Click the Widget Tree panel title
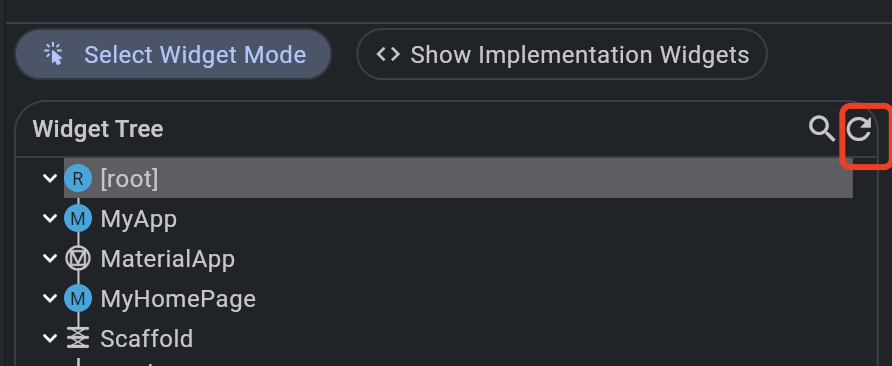The height and width of the screenshot is (366, 892). pos(98,129)
